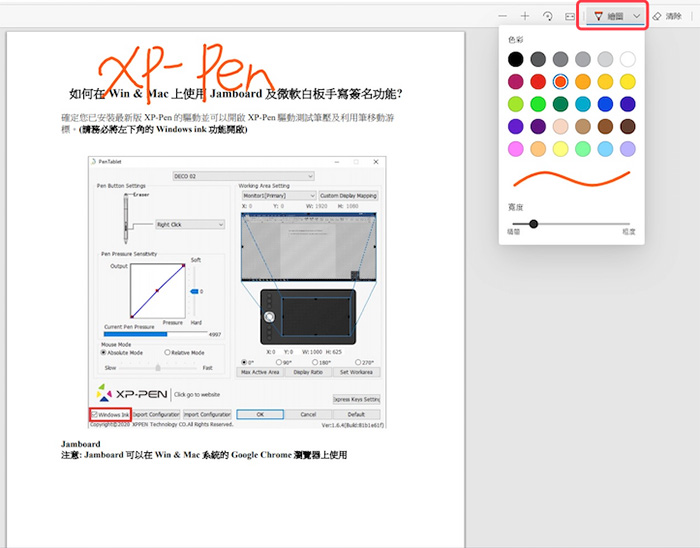Click the Display Ratio button
700x548 pixels.
(x=308, y=372)
